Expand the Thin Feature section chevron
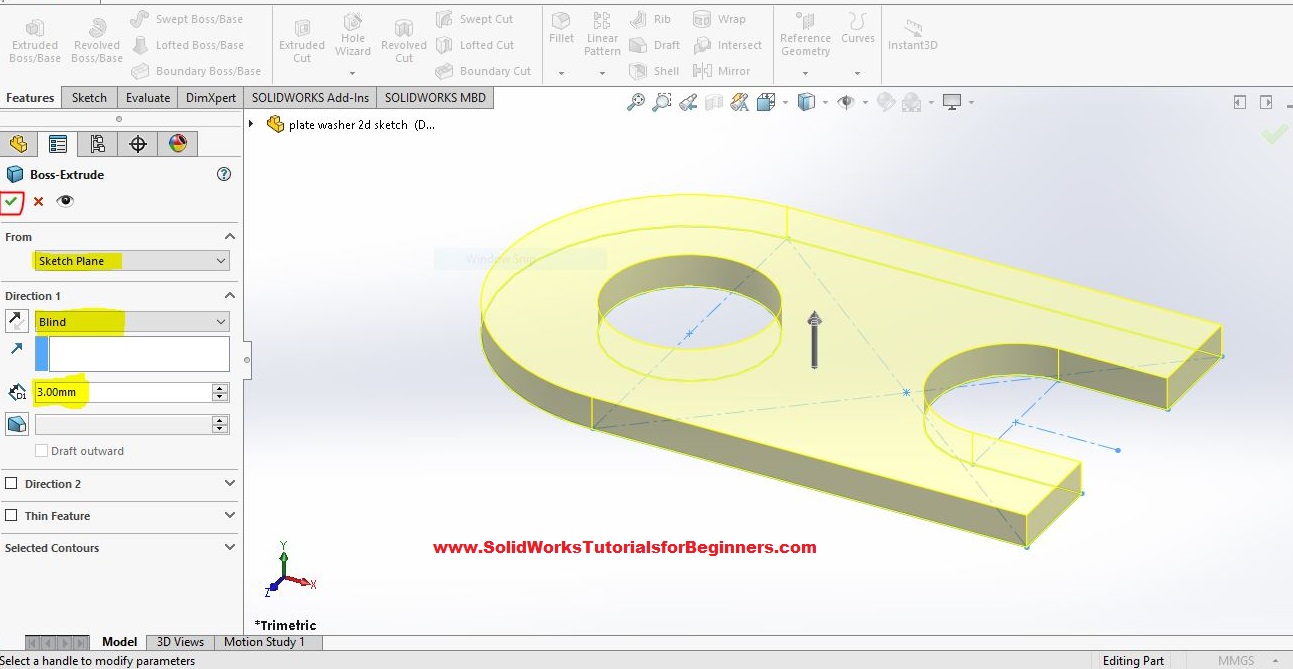 coord(230,516)
